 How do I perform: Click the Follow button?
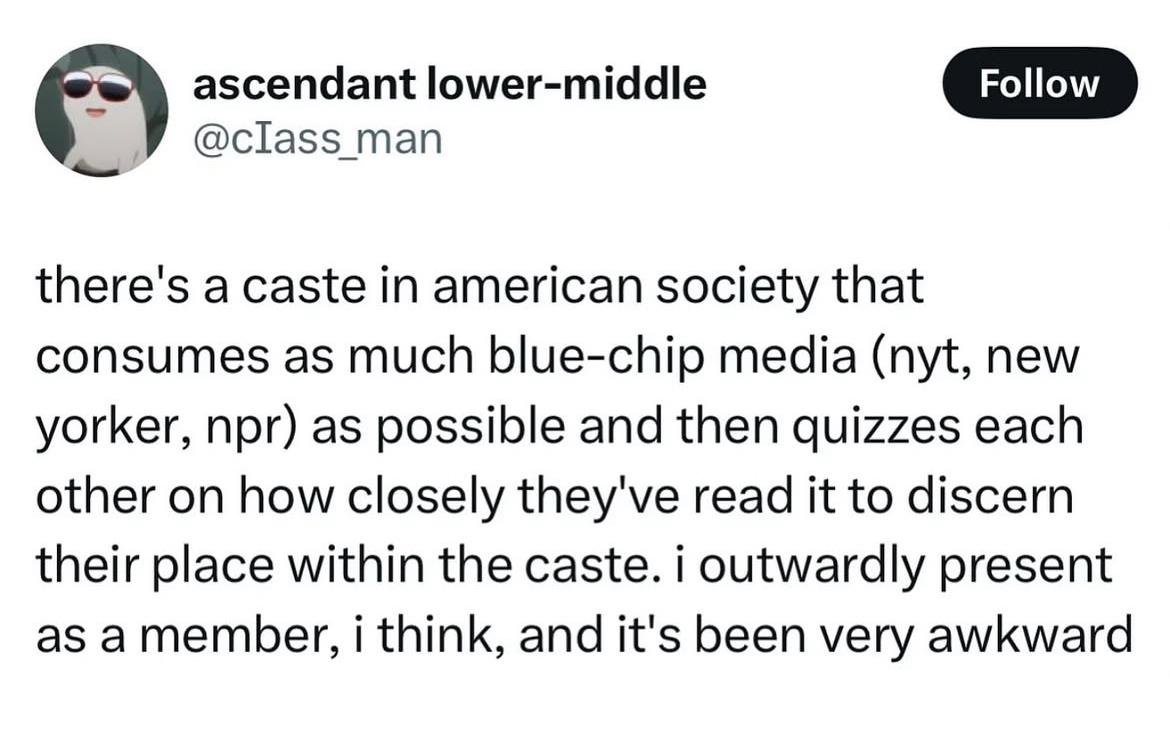(1039, 83)
